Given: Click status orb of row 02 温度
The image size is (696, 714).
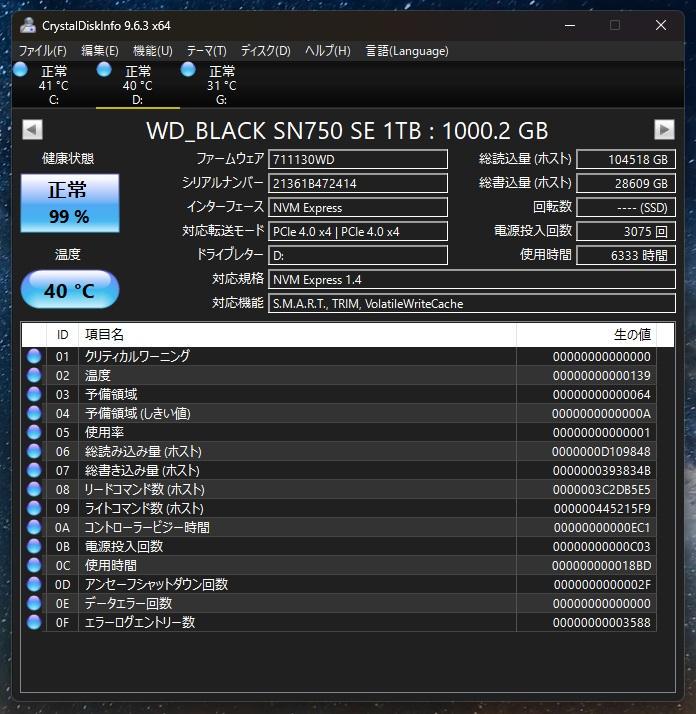Looking at the screenshot, I should pyautogui.click(x=34, y=375).
